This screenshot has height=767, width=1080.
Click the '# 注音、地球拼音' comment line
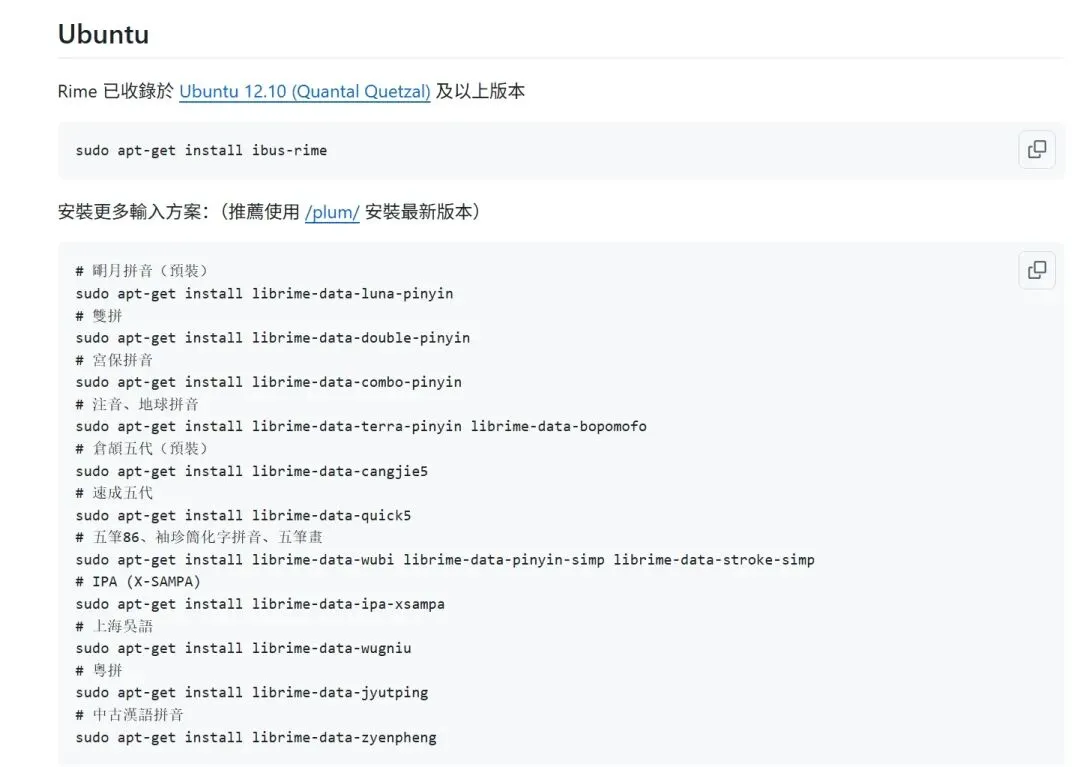tap(137, 404)
